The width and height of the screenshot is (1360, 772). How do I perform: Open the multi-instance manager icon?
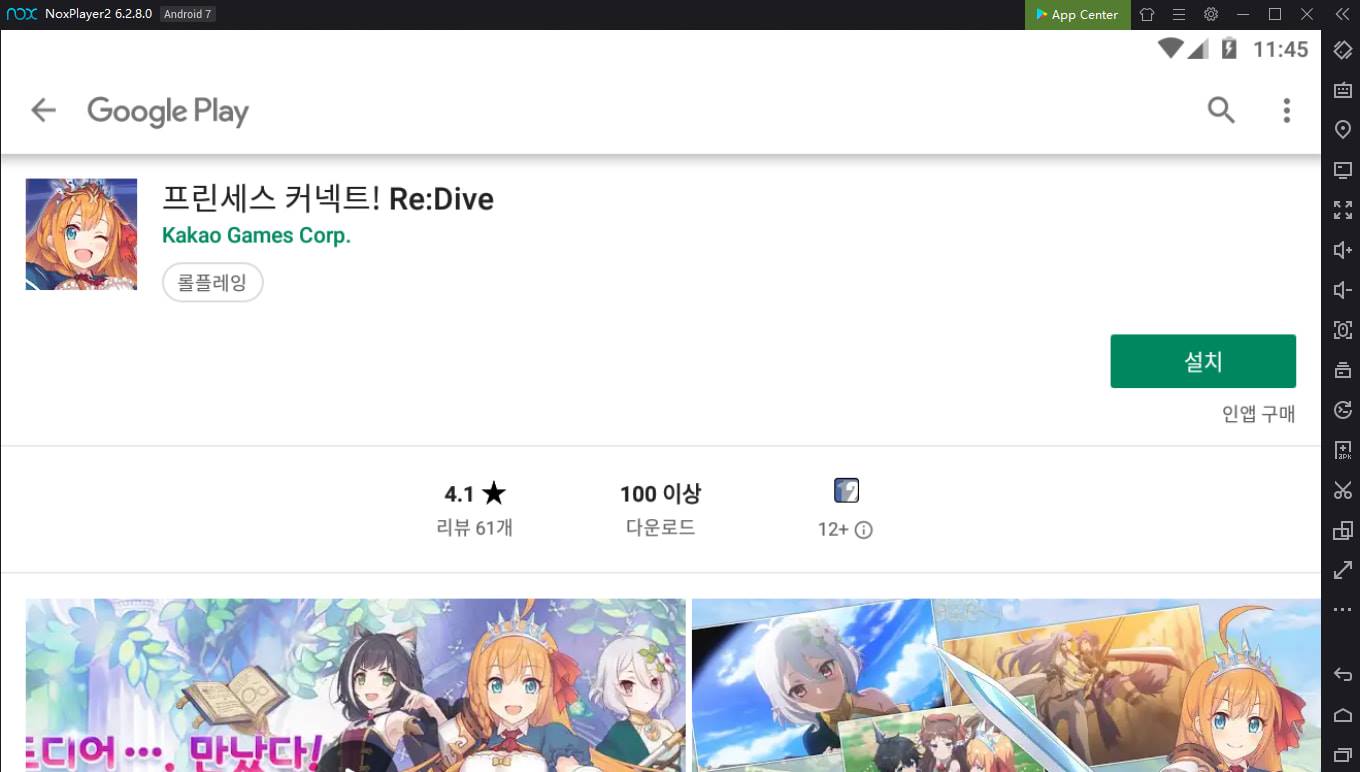1343,530
